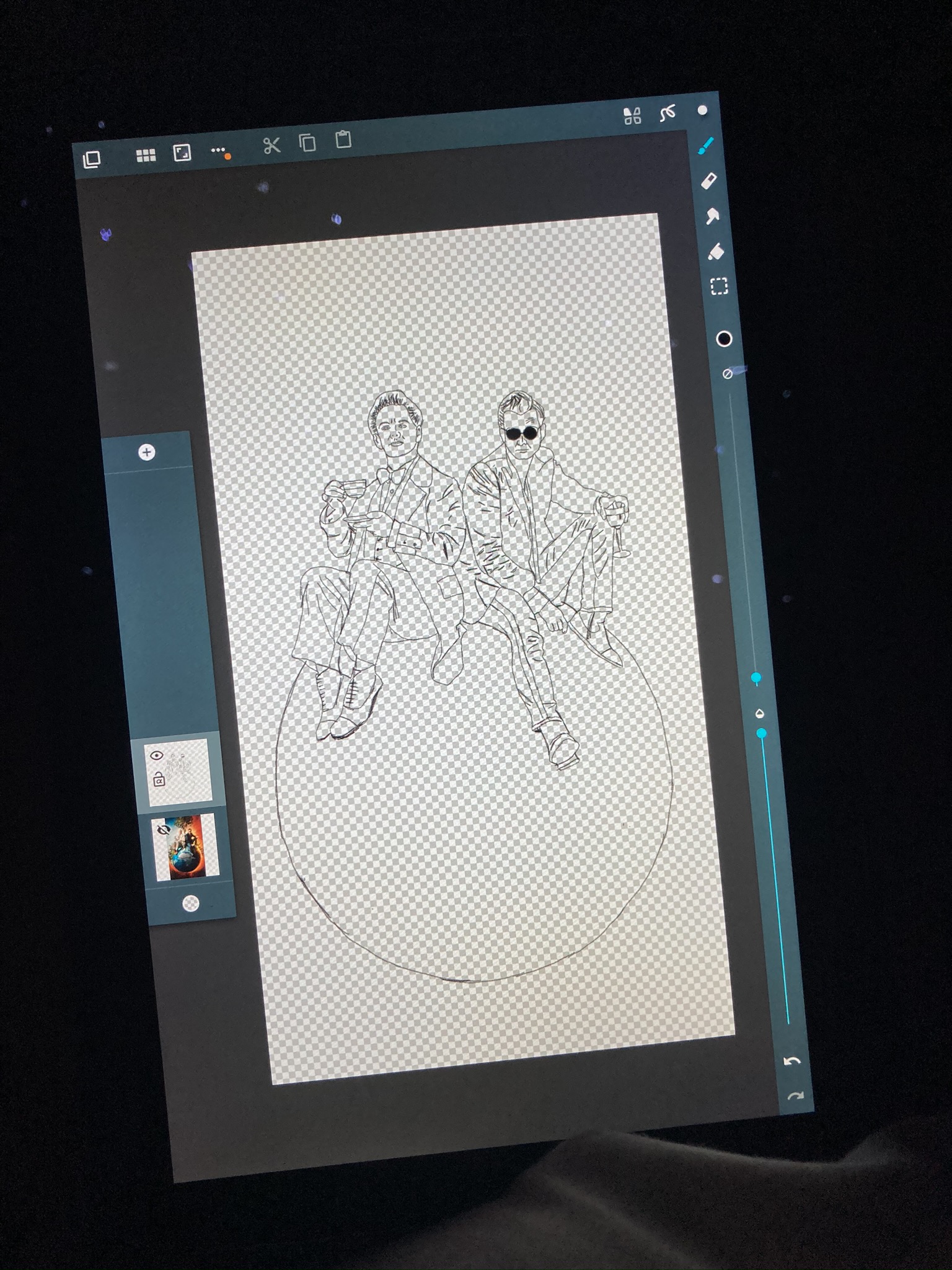Copy using the duplicate-pages icon

(x=308, y=143)
